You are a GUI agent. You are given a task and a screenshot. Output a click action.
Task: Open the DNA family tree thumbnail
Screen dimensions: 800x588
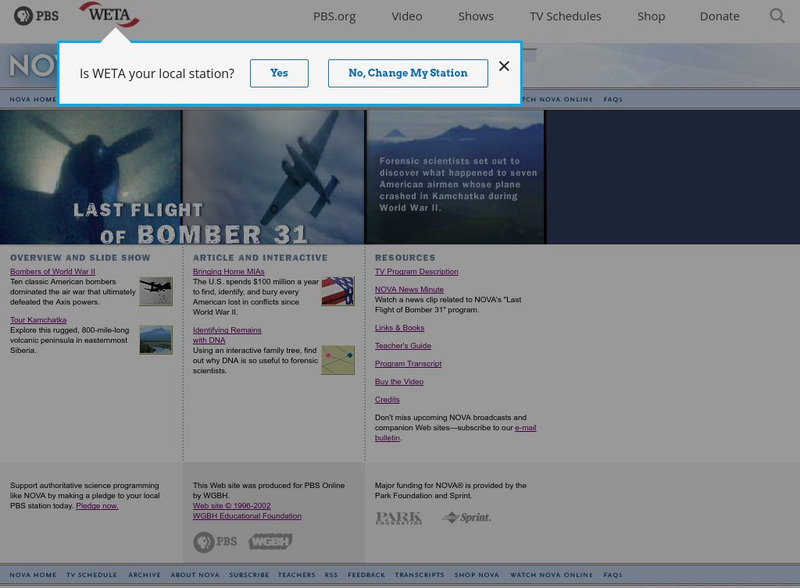[x=337, y=360]
